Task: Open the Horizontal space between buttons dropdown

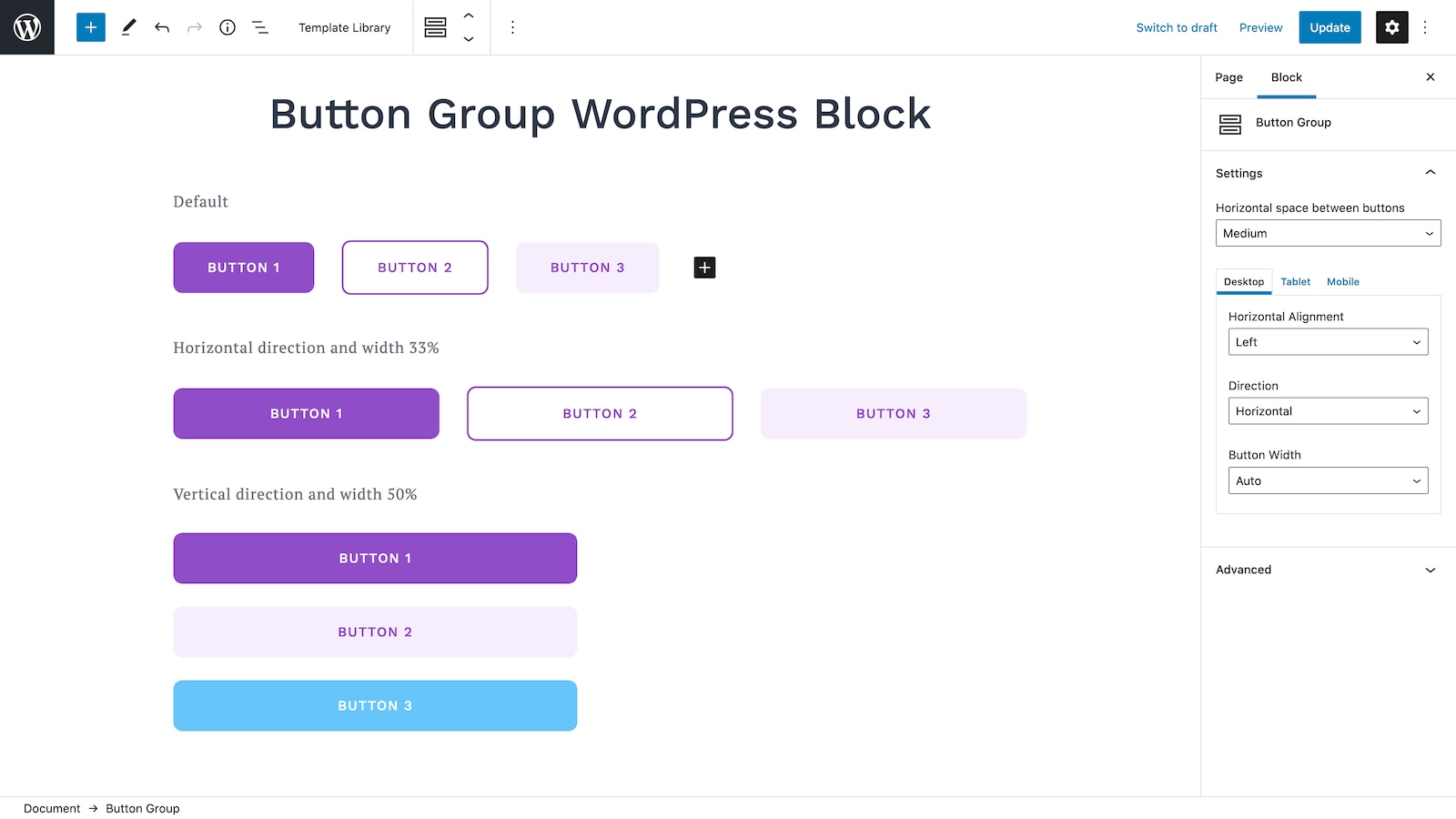Action: pos(1328,233)
